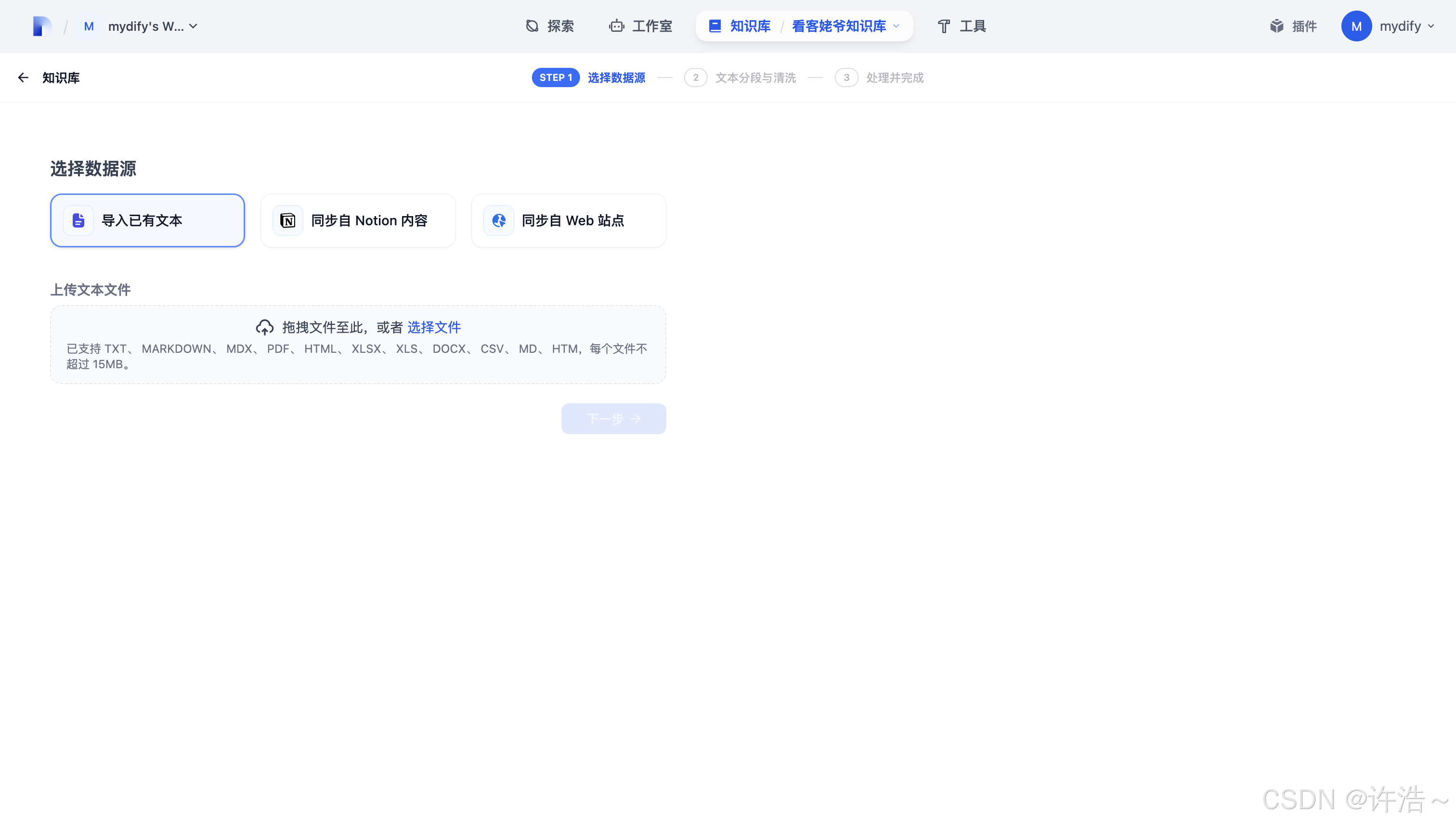1456x824 pixels.
Task: Select 导入已有文本 data source option
Action: pos(147,220)
